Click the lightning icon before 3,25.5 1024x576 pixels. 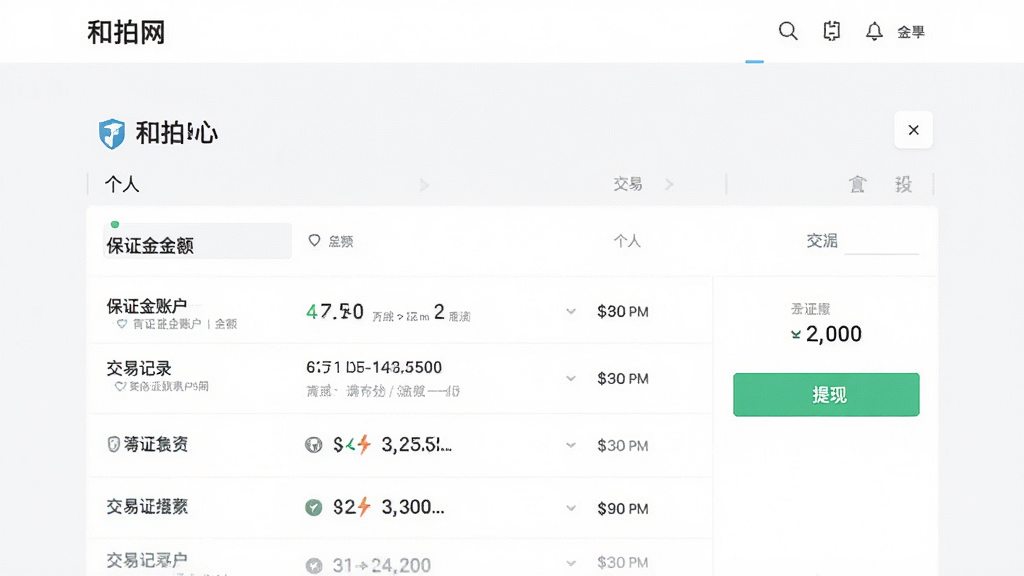pyautogui.click(x=364, y=445)
